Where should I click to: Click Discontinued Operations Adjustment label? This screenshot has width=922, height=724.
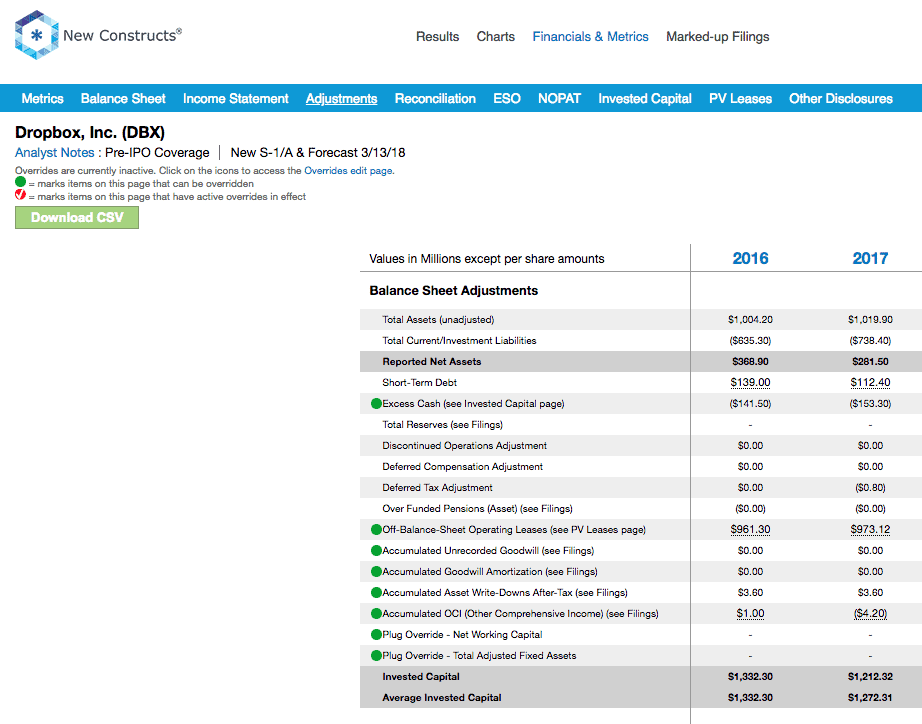coord(465,445)
